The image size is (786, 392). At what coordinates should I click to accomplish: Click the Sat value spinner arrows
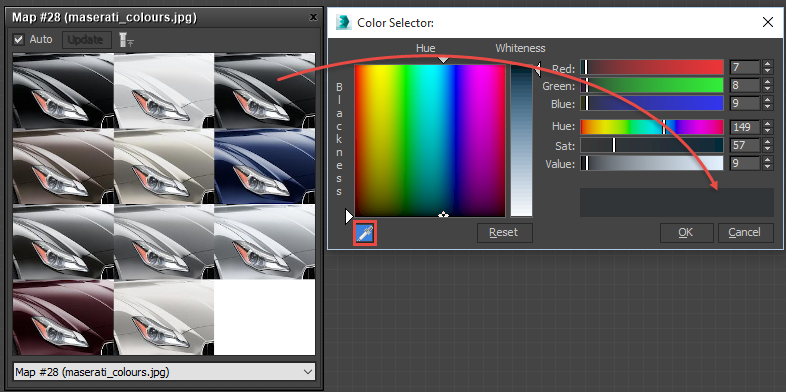(x=767, y=145)
